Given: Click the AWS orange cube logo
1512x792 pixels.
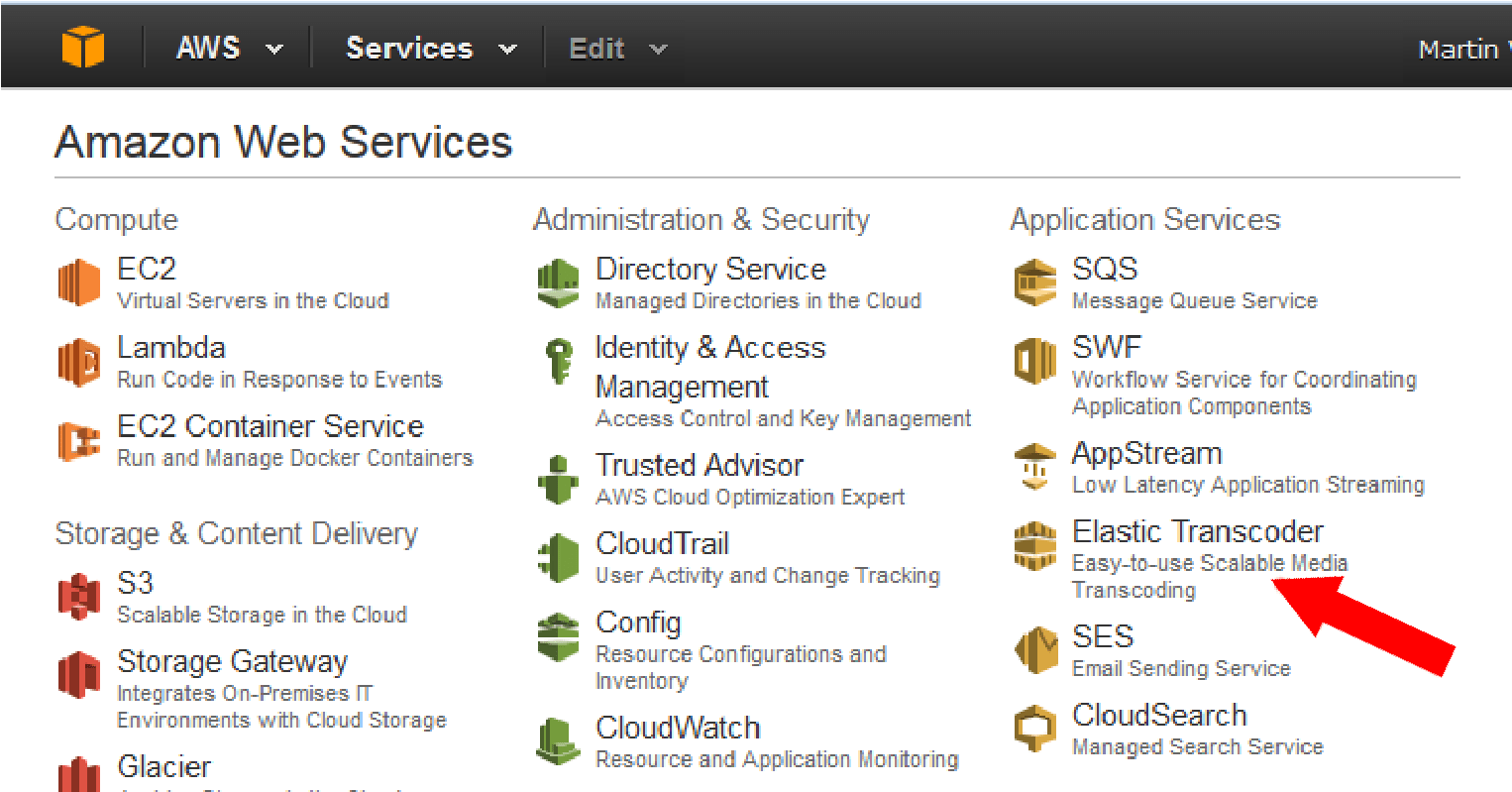Looking at the screenshot, I should (x=83, y=47).
